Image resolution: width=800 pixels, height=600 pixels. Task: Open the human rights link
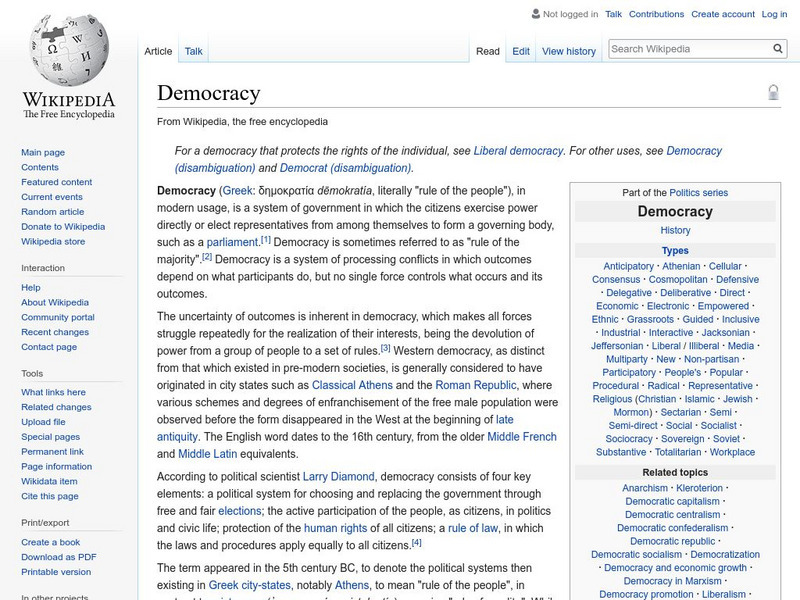tap(335, 528)
